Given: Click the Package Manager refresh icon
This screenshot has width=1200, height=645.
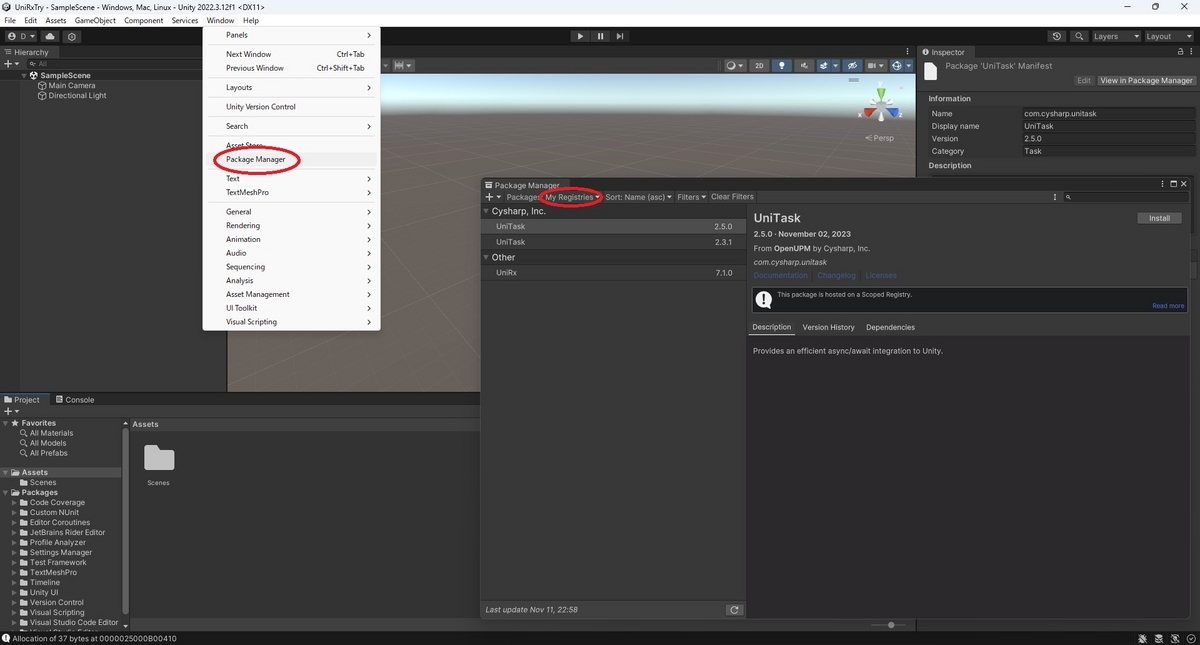Looking at the screenshot, I should [x=734, y=609].
